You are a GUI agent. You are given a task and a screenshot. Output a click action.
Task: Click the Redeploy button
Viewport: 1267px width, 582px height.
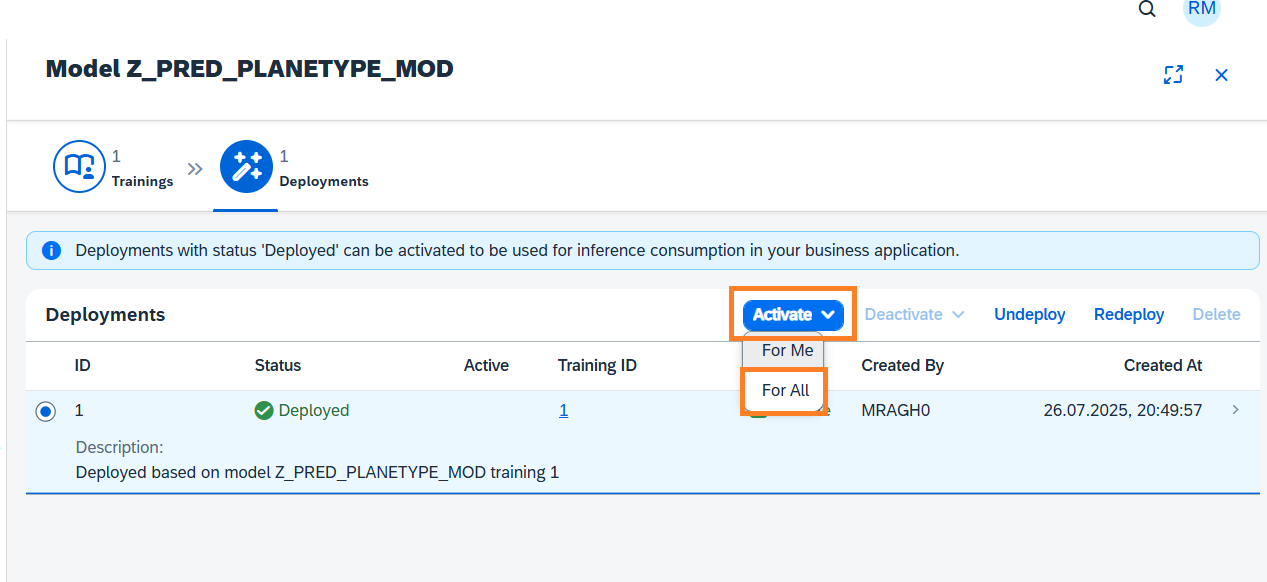tap(1129, 315)
